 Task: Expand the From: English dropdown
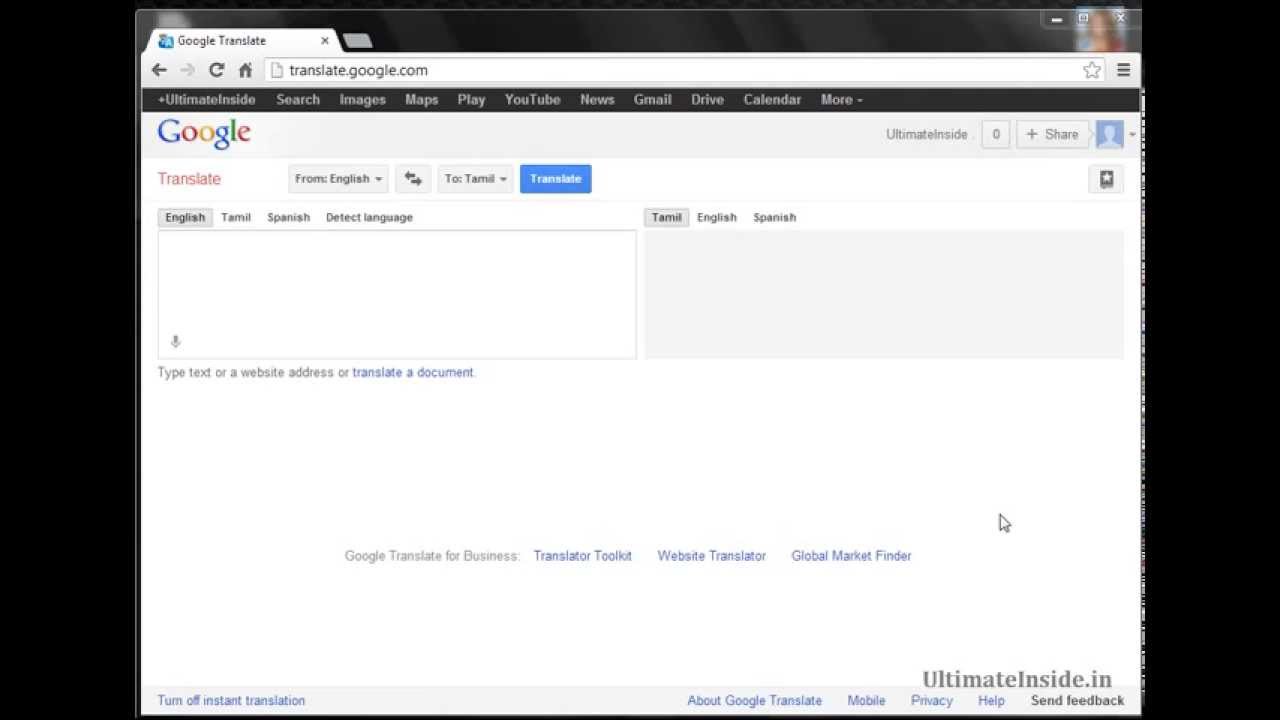338,179
